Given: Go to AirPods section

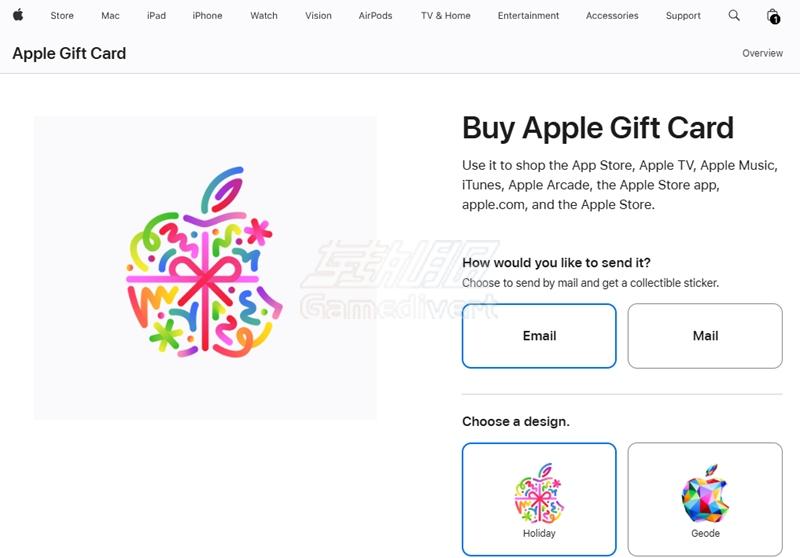Looking at the screenshot, I should click(376, 16).
